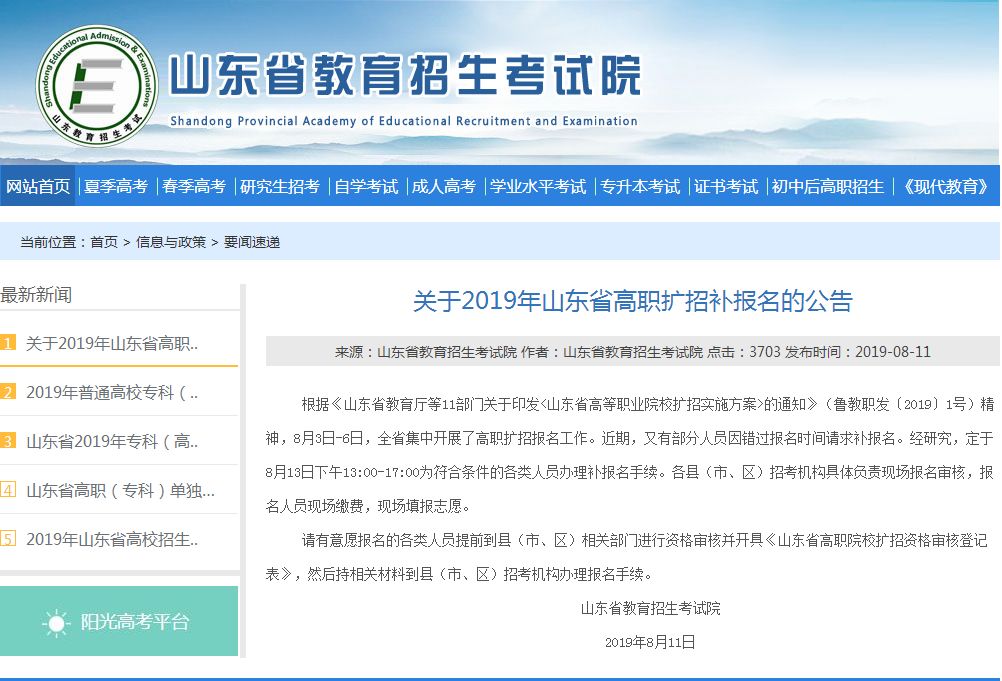
Task: Click the number 1 badge in news list
Action: 8,343
